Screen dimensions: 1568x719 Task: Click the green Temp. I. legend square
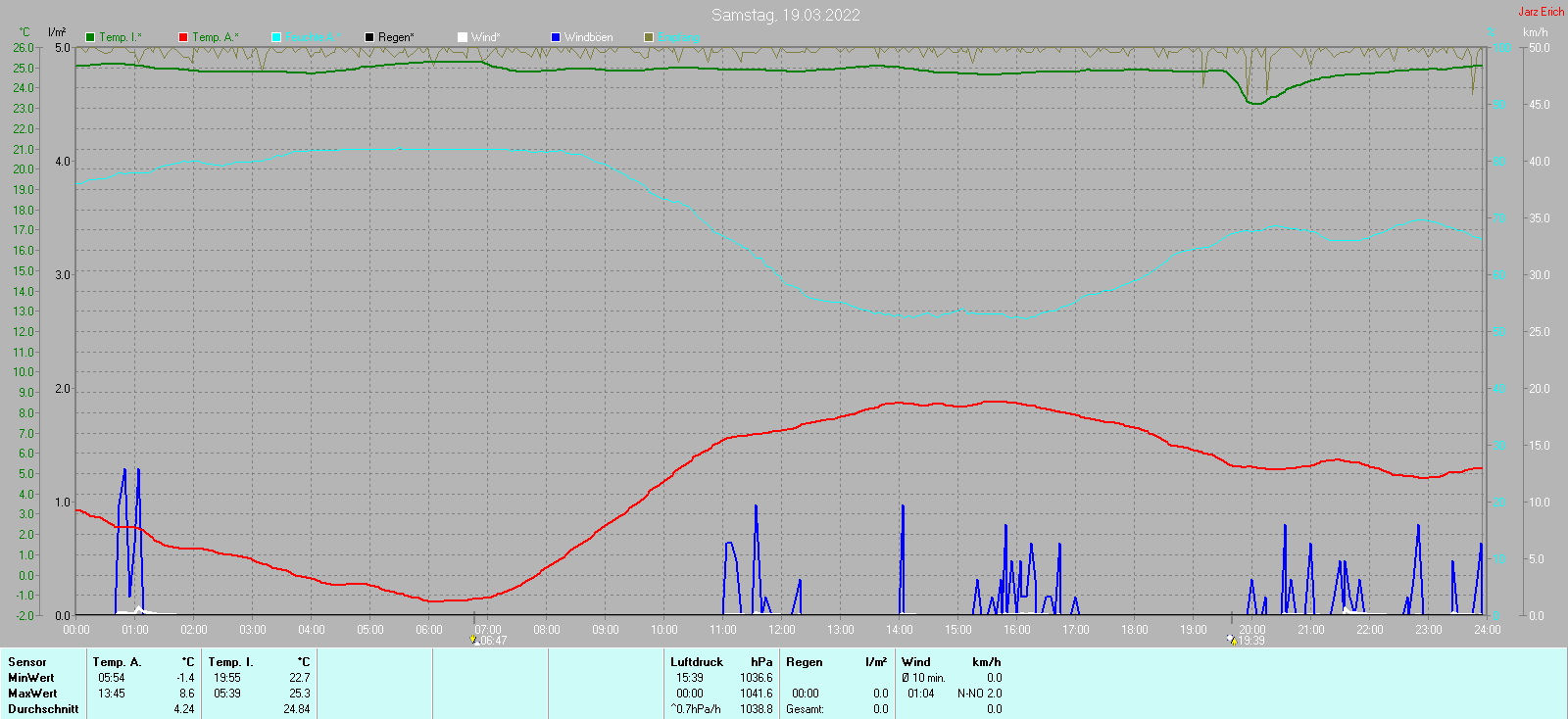pos(90,37)
